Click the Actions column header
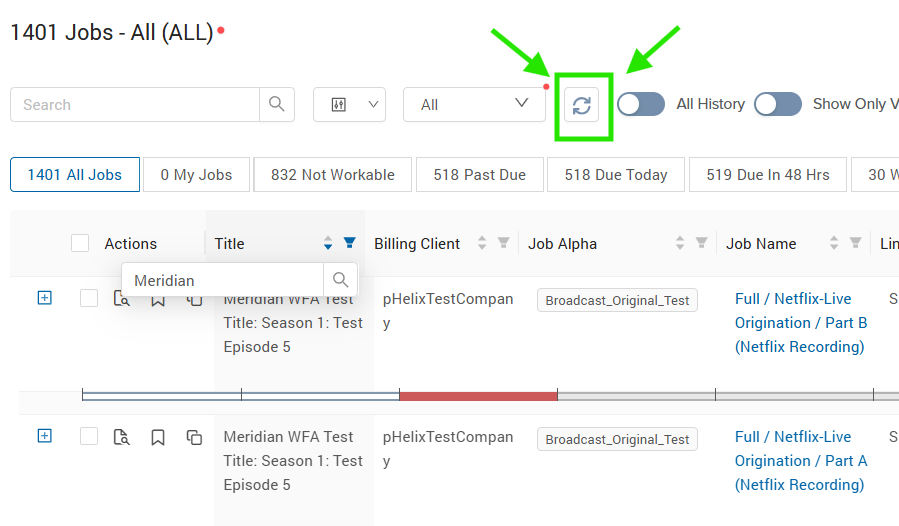The height and width of the screenshot is (526, 899). (131, 243)
